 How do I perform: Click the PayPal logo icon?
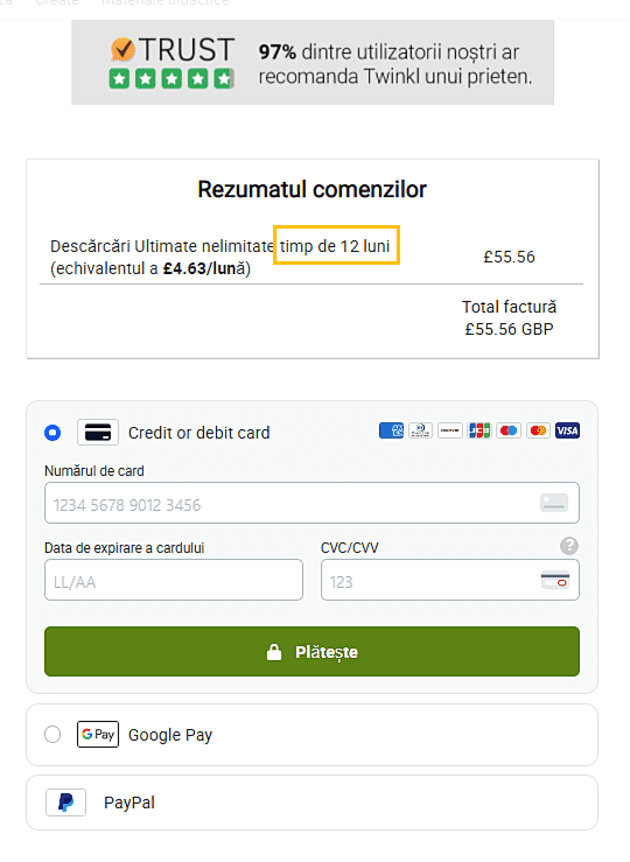pyautogui.click(x=66, y=802)
